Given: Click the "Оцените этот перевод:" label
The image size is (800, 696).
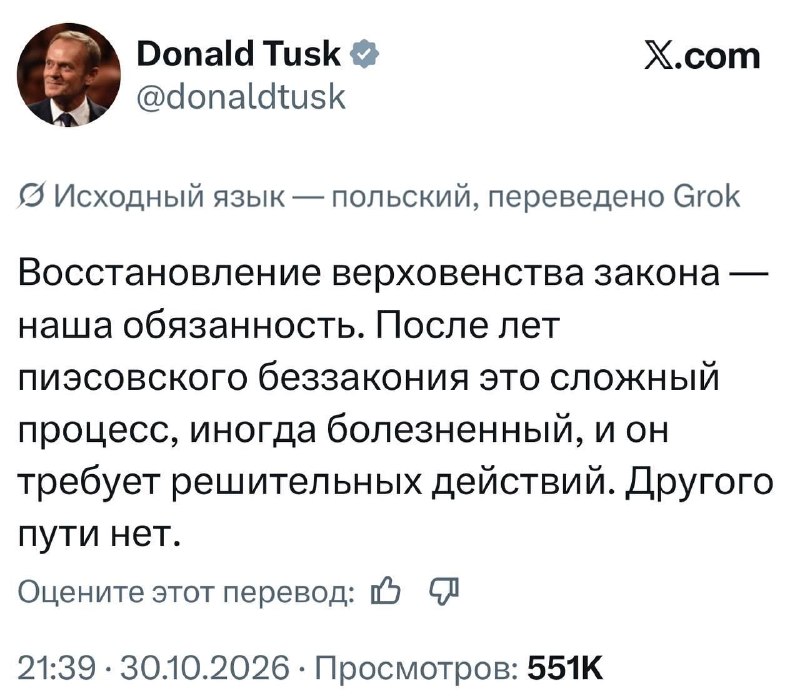Looking at the screenshot, I should pyautogui.click(x=187, y=592).
